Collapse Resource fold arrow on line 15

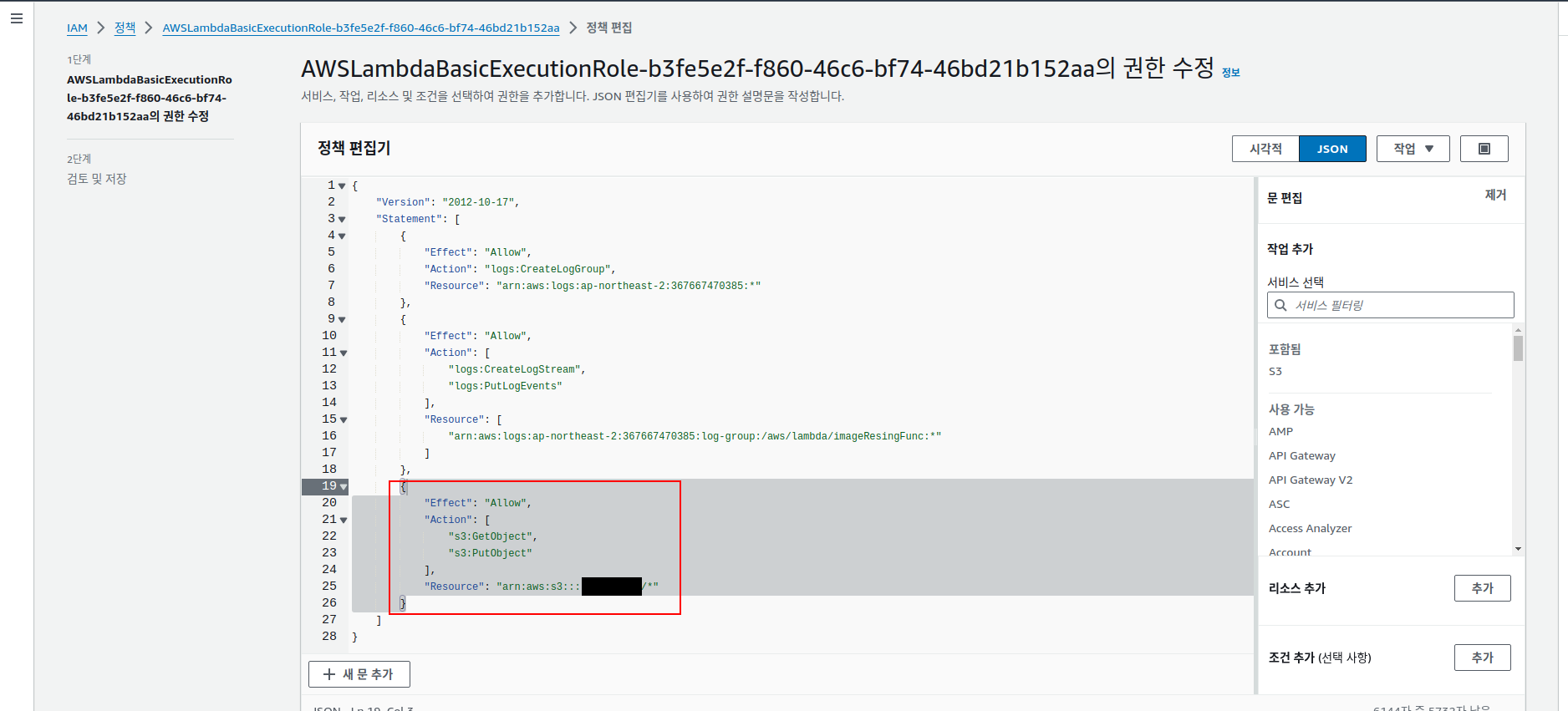(x=344, y=420)
